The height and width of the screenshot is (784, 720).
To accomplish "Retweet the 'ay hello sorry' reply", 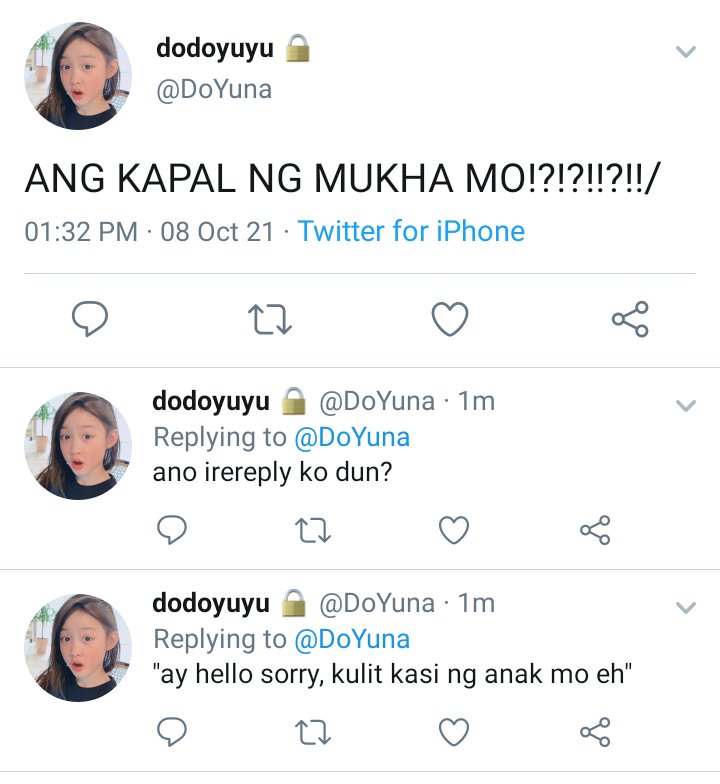I will 313,732.
